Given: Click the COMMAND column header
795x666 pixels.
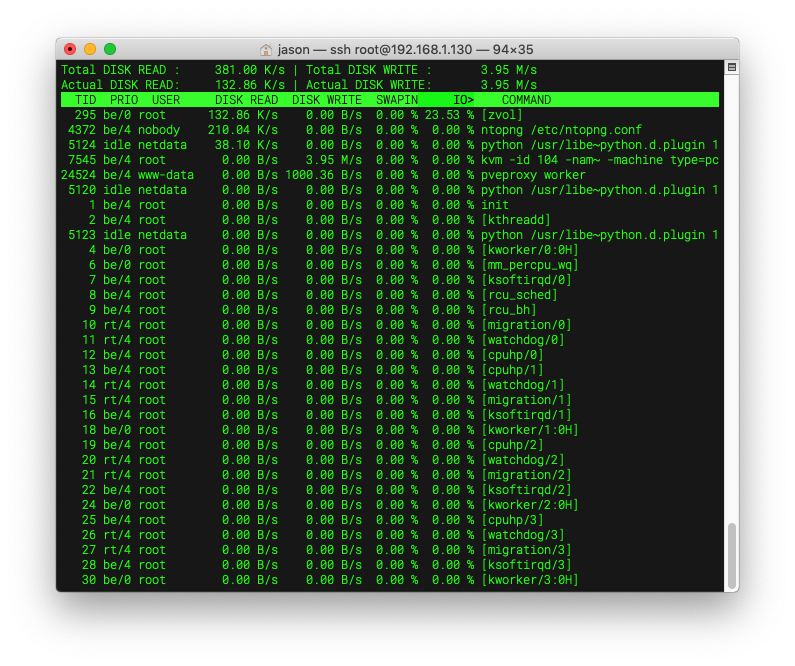Looking at the screenshot, I should click(526, 100).
